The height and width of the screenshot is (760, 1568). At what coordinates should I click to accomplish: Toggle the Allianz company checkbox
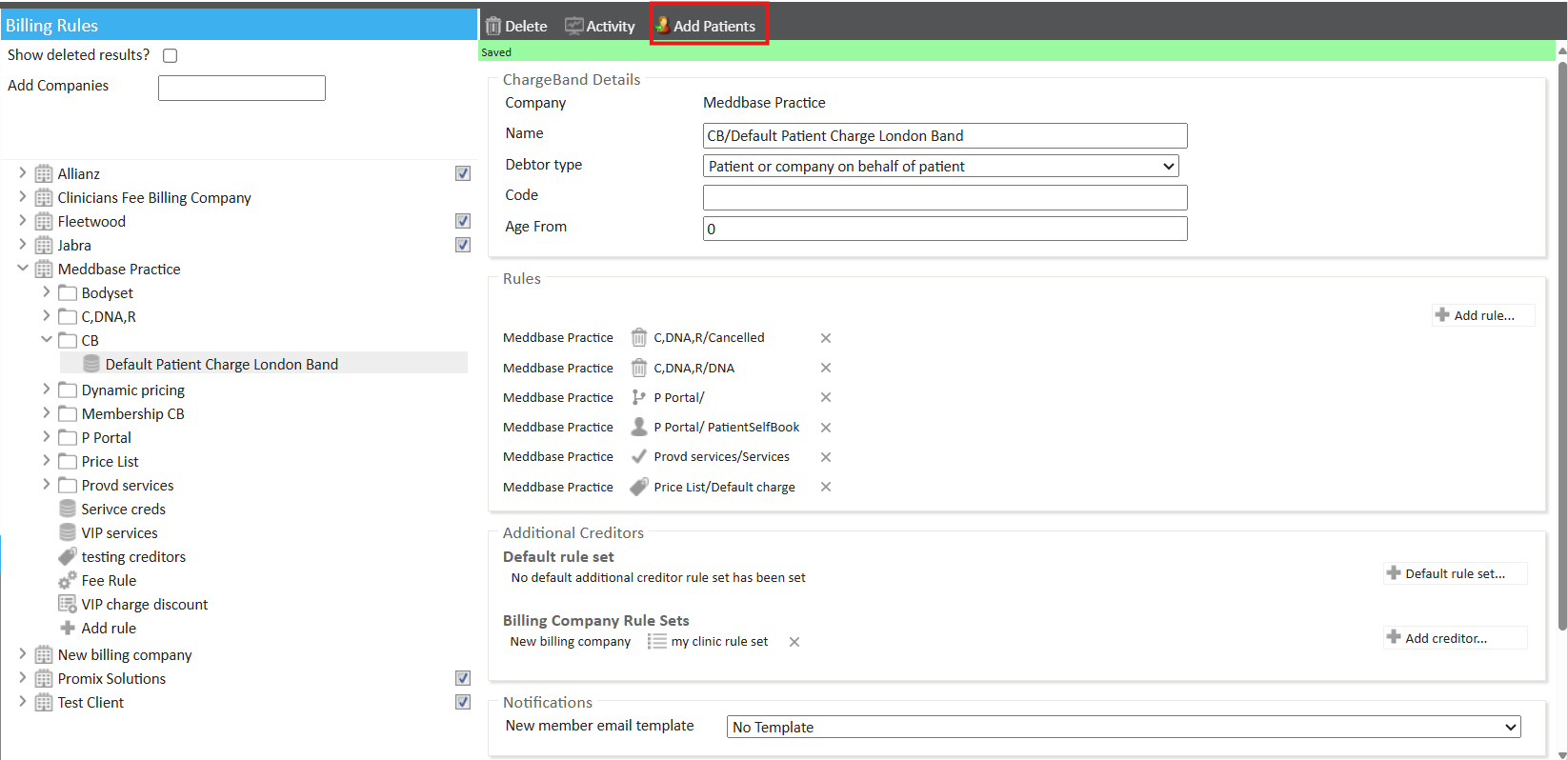(463, 173)
